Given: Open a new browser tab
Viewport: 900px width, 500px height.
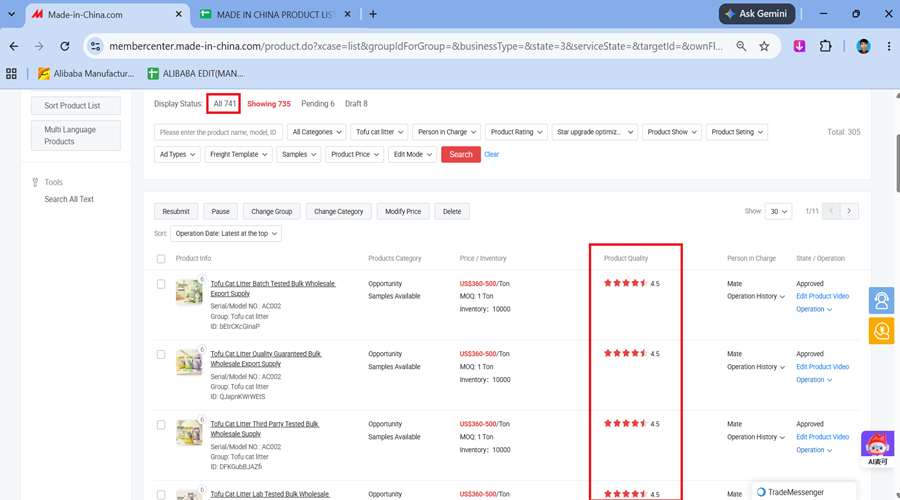Looking at the screenshot, I should [373, 14].
